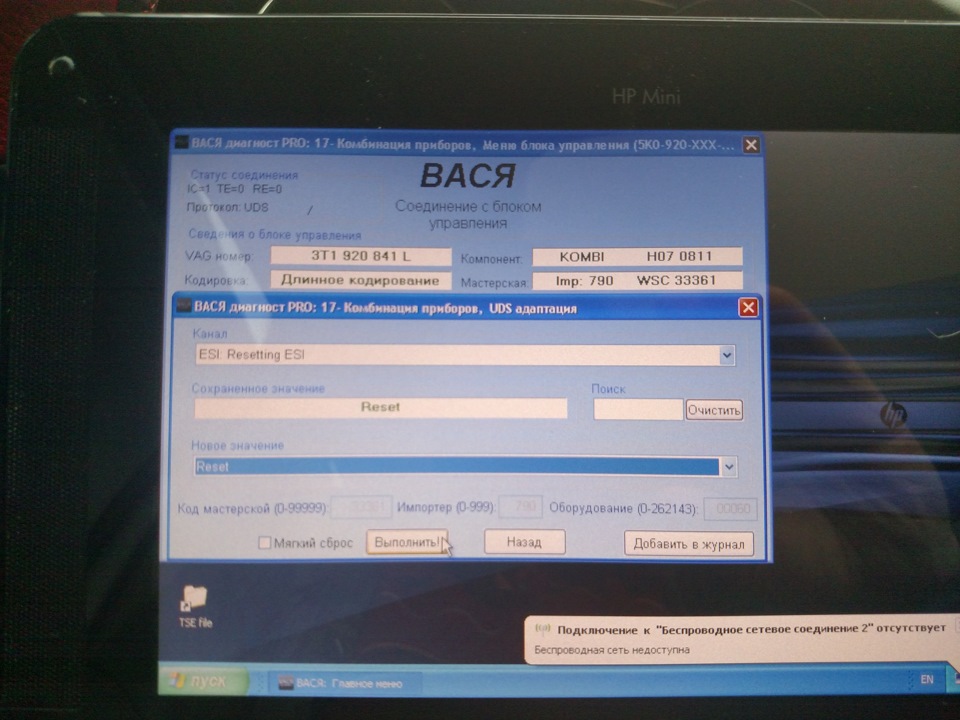960x720 pixels.
Task: Open the Windows пуск start button
Action: (204, 681)
